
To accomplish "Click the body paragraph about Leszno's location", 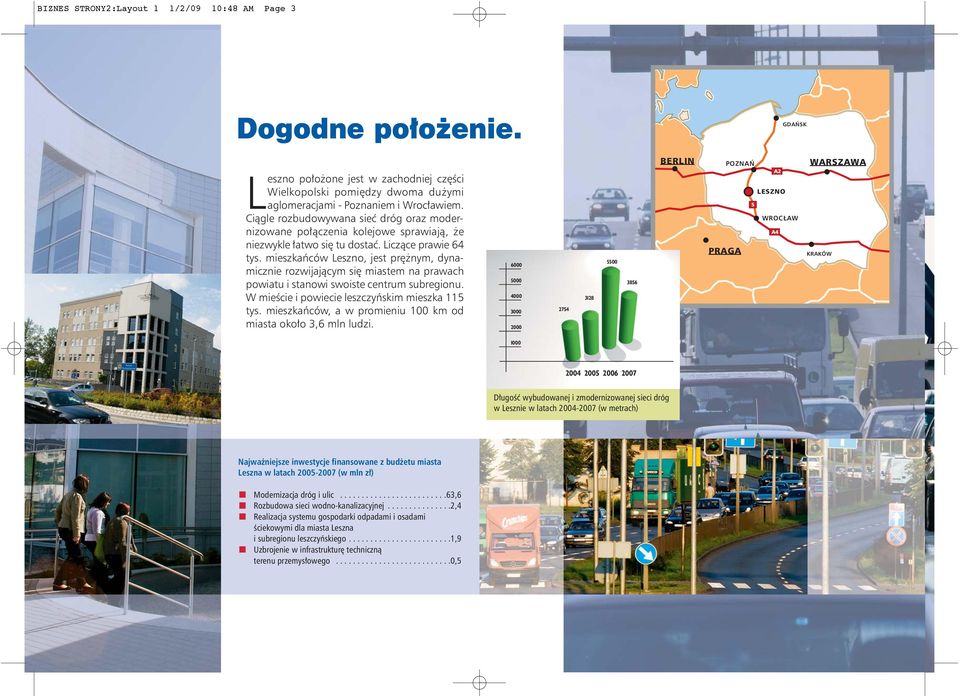I will pos(355,251).
